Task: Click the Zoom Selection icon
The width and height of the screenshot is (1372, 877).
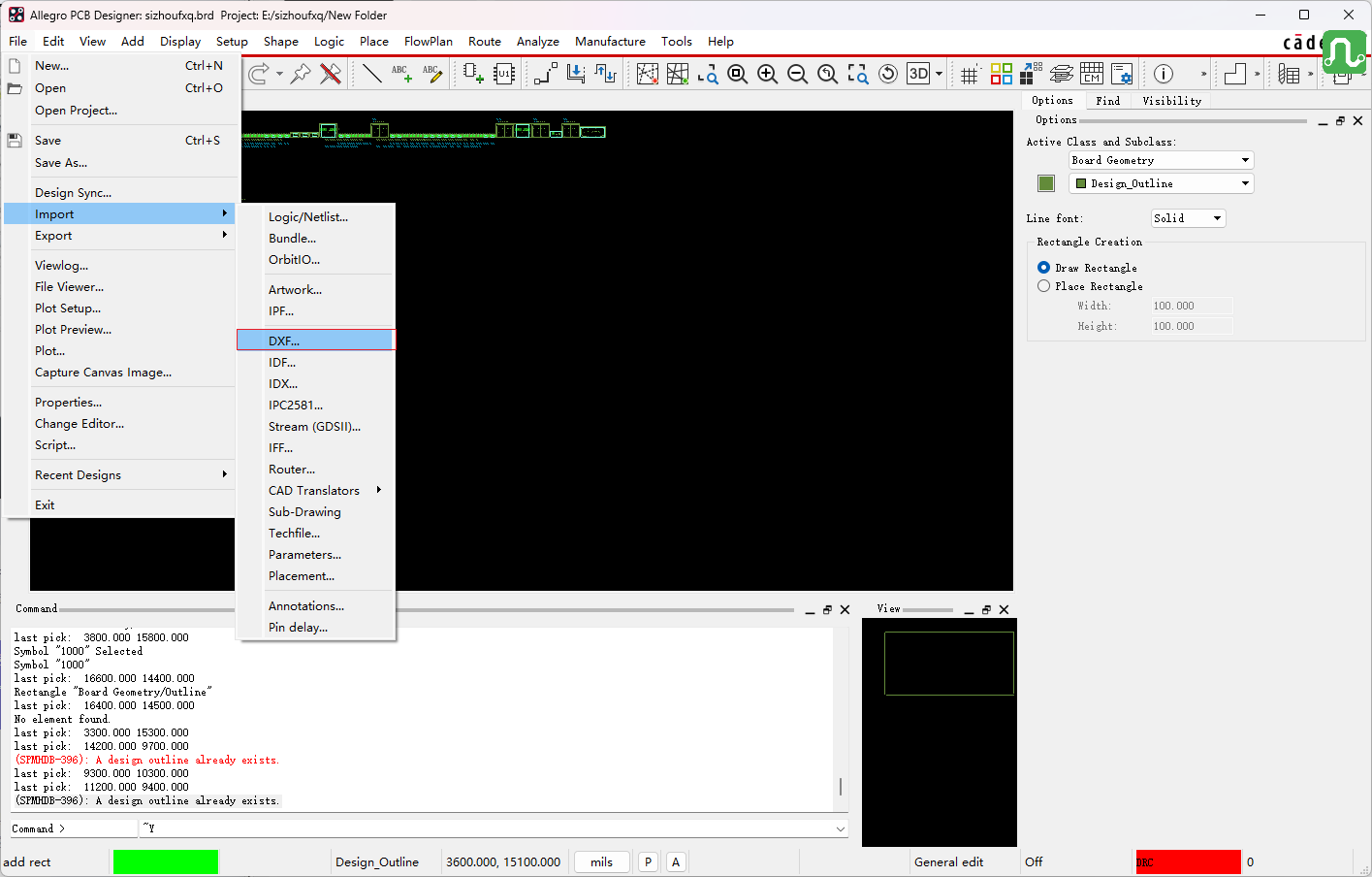Action: 858,74
